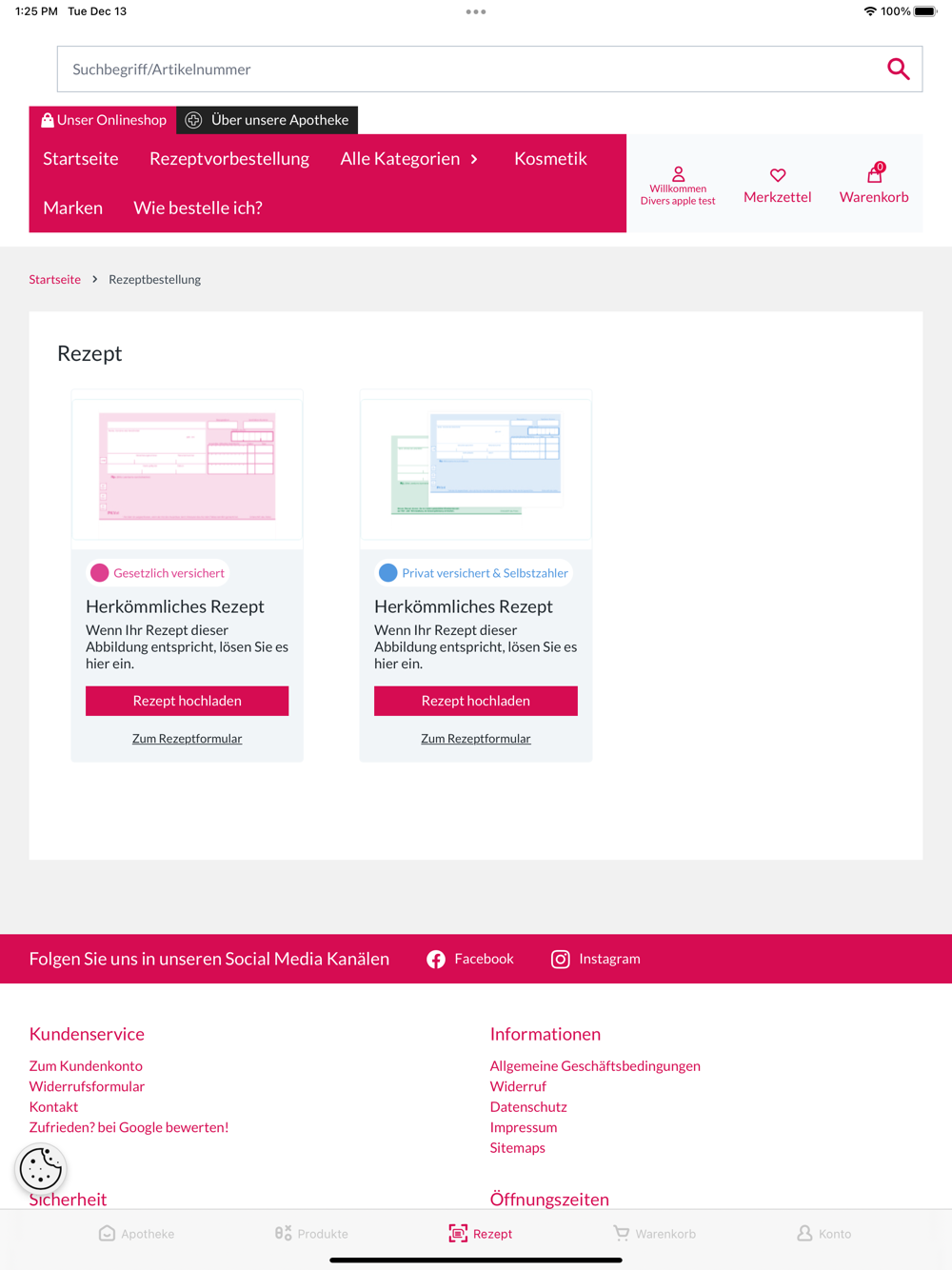Check the battery status icon

tap(926, 11)
